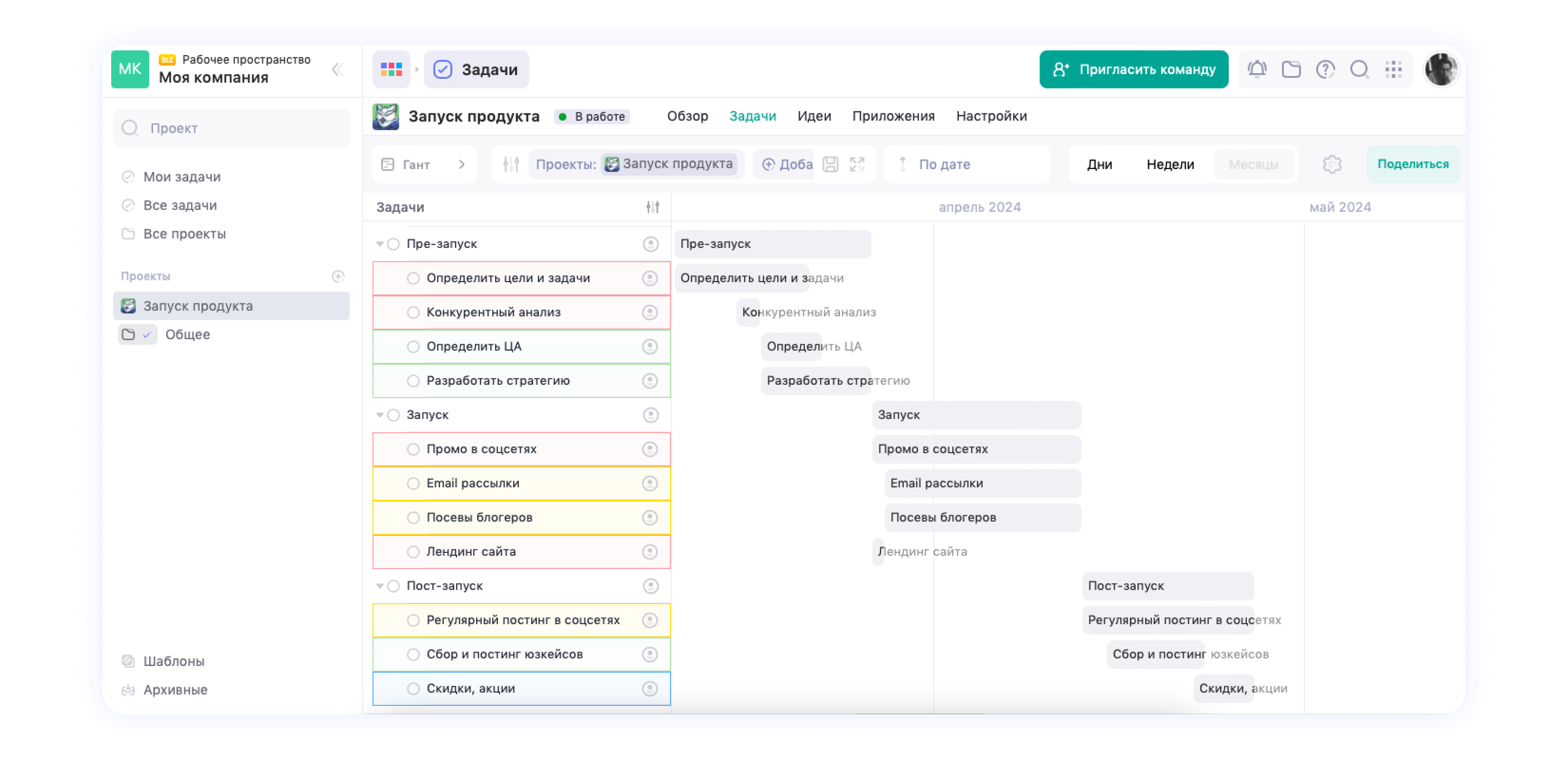Toggle completion circle for 'Скидки, акции'
Screen dimensions: 1568x760
(x=413, y=688)
